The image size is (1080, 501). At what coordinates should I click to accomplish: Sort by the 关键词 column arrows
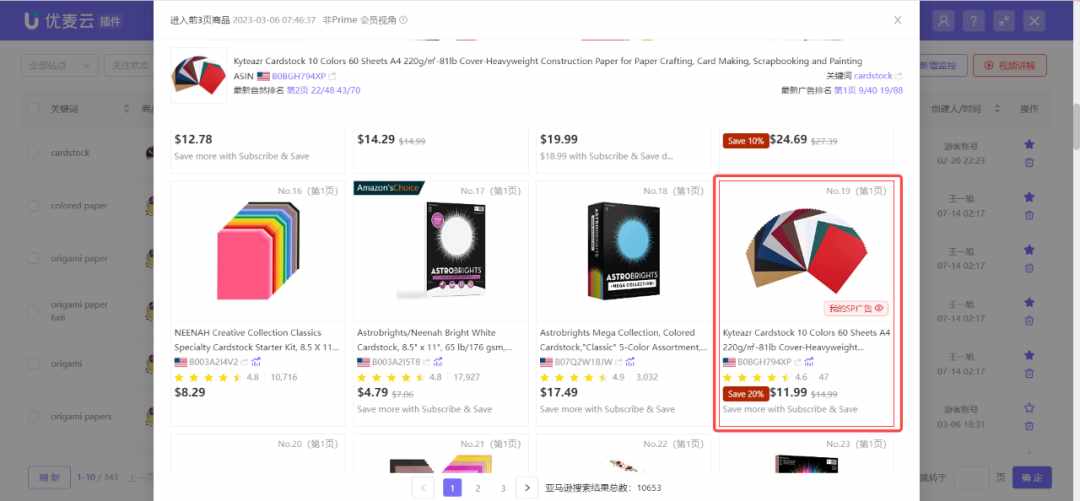pos(126,109)
